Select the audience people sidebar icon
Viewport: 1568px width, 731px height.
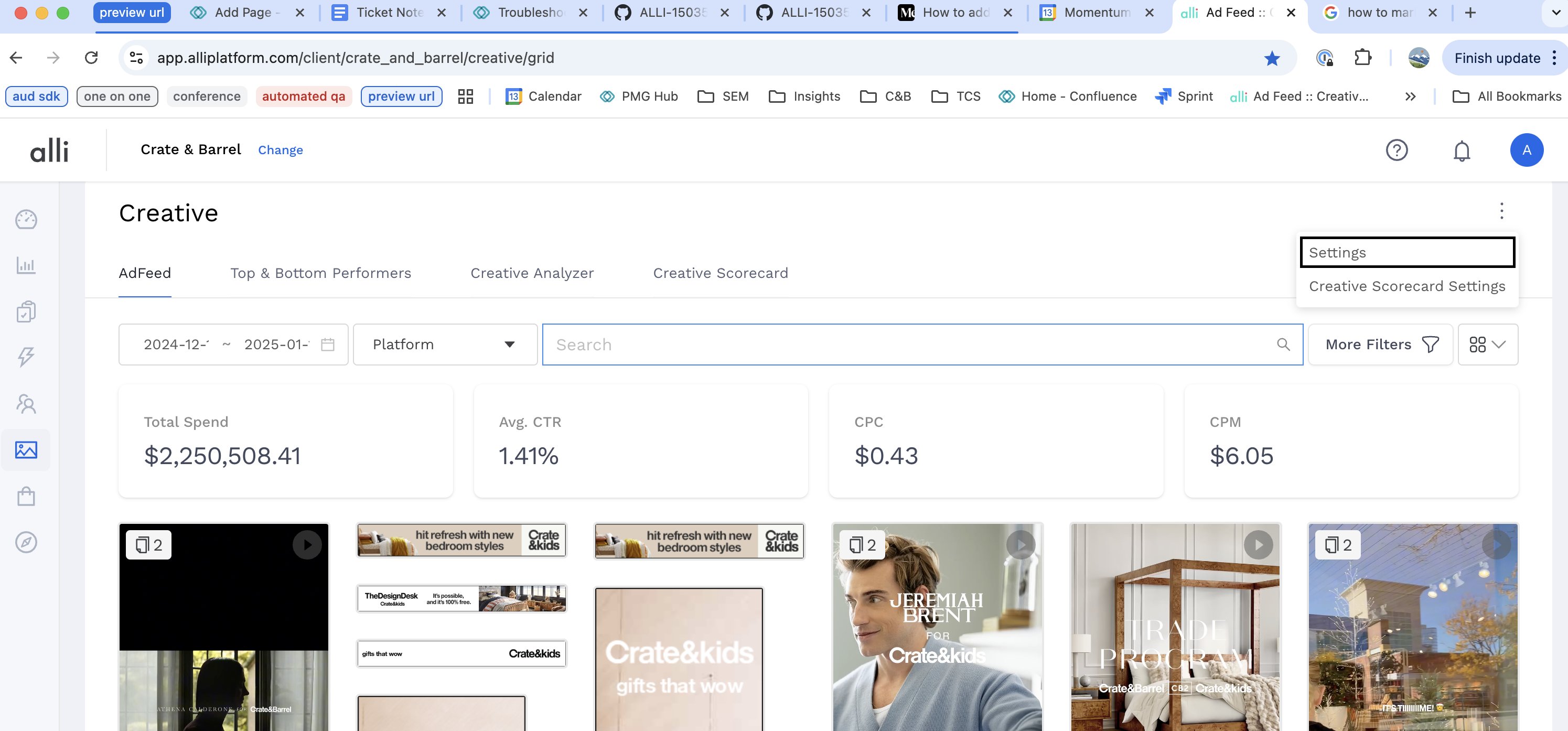(26, 404)
